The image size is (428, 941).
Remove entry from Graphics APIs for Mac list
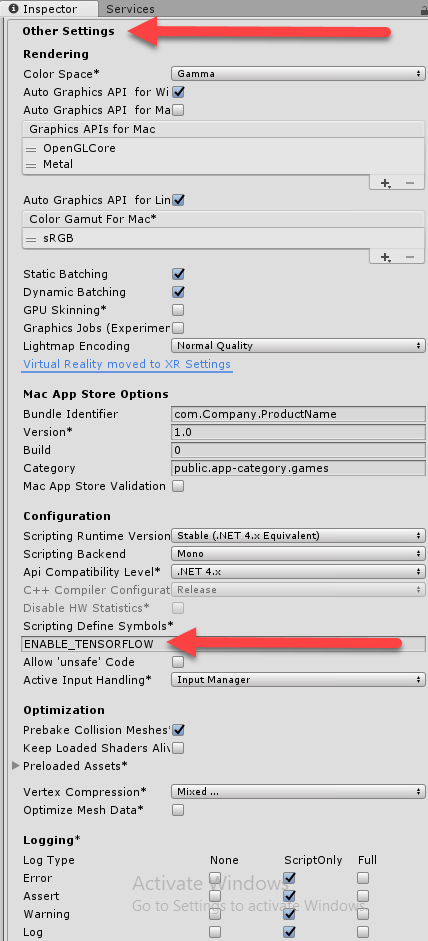tap(410, 183)
